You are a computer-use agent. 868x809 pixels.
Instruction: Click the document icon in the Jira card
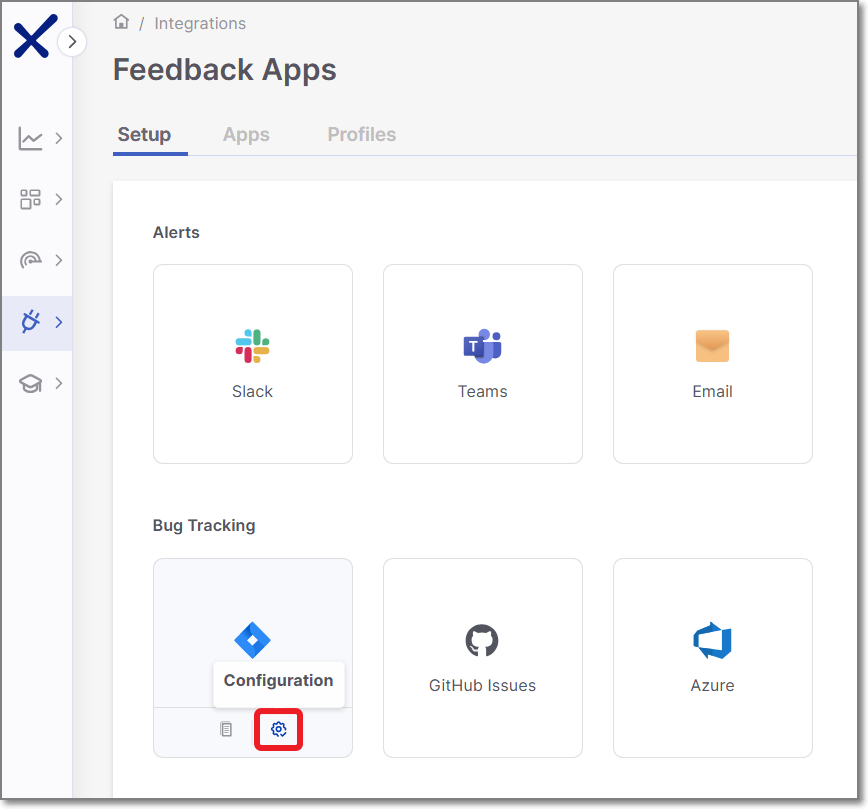[226, 729]
